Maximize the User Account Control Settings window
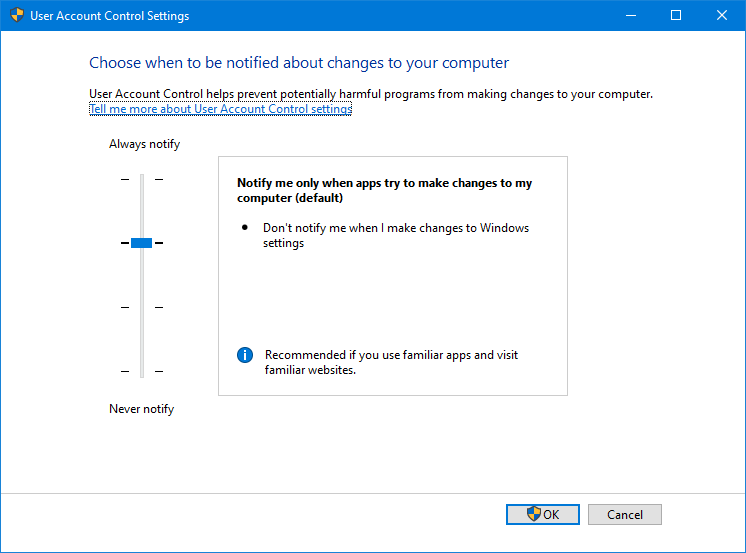The height and width of the screenshot is (553, 746). coord(675,16)
